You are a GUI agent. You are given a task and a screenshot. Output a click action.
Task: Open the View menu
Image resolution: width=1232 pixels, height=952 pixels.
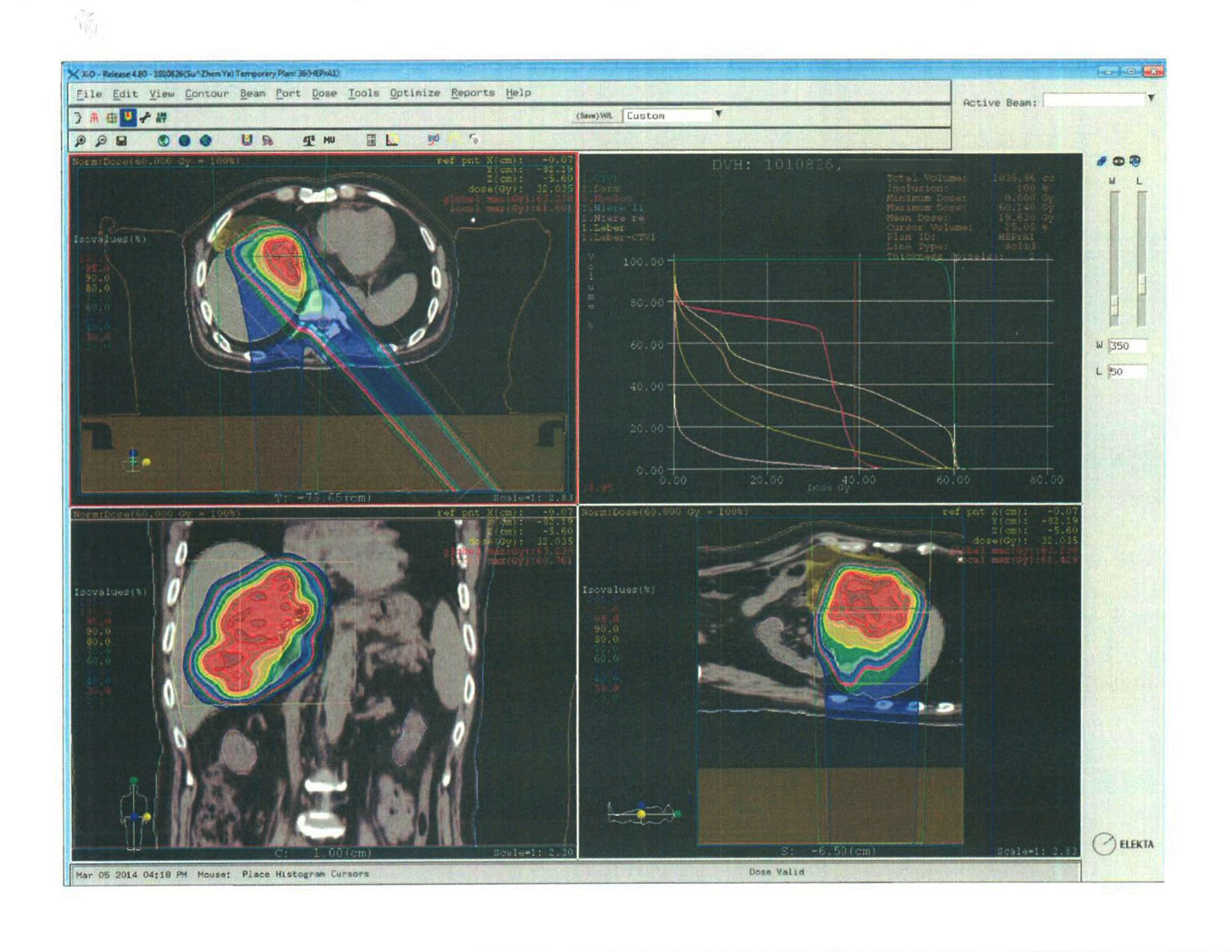click(x=161, y=94)
